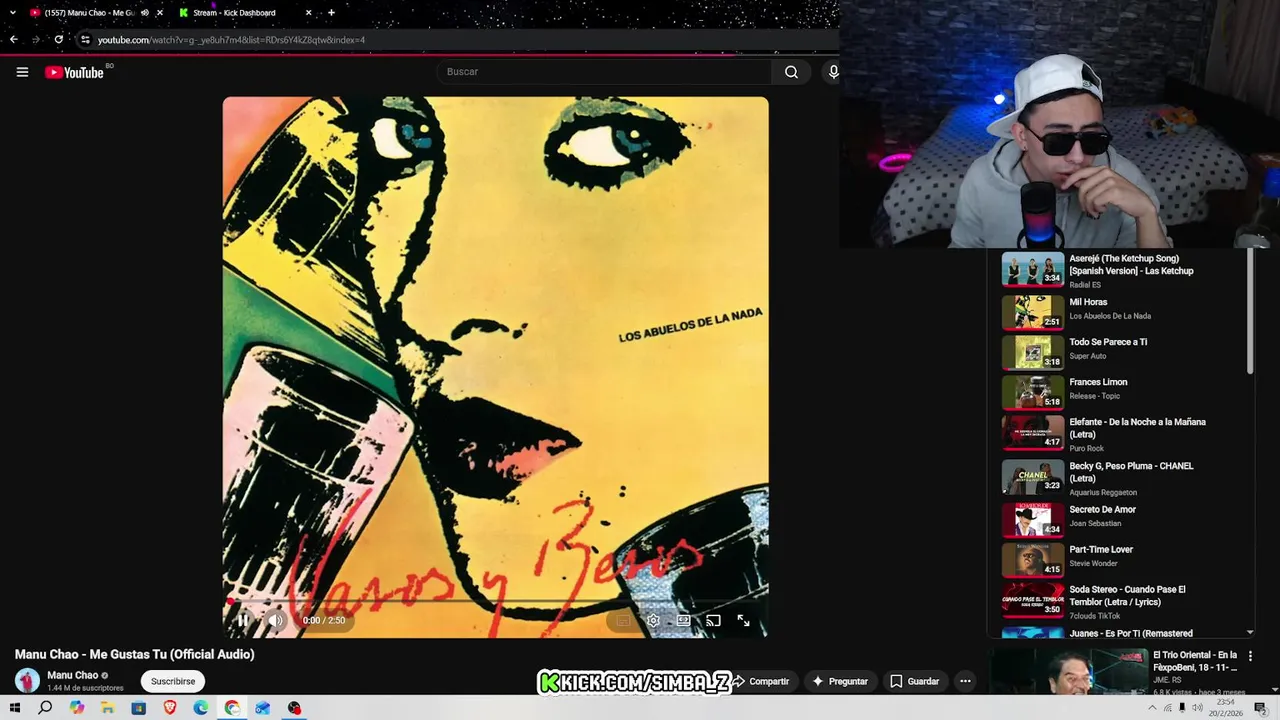This screenshot has width=1280, height=720.
Task: Open the tab search dropdown
Action: tap(12, 13)
